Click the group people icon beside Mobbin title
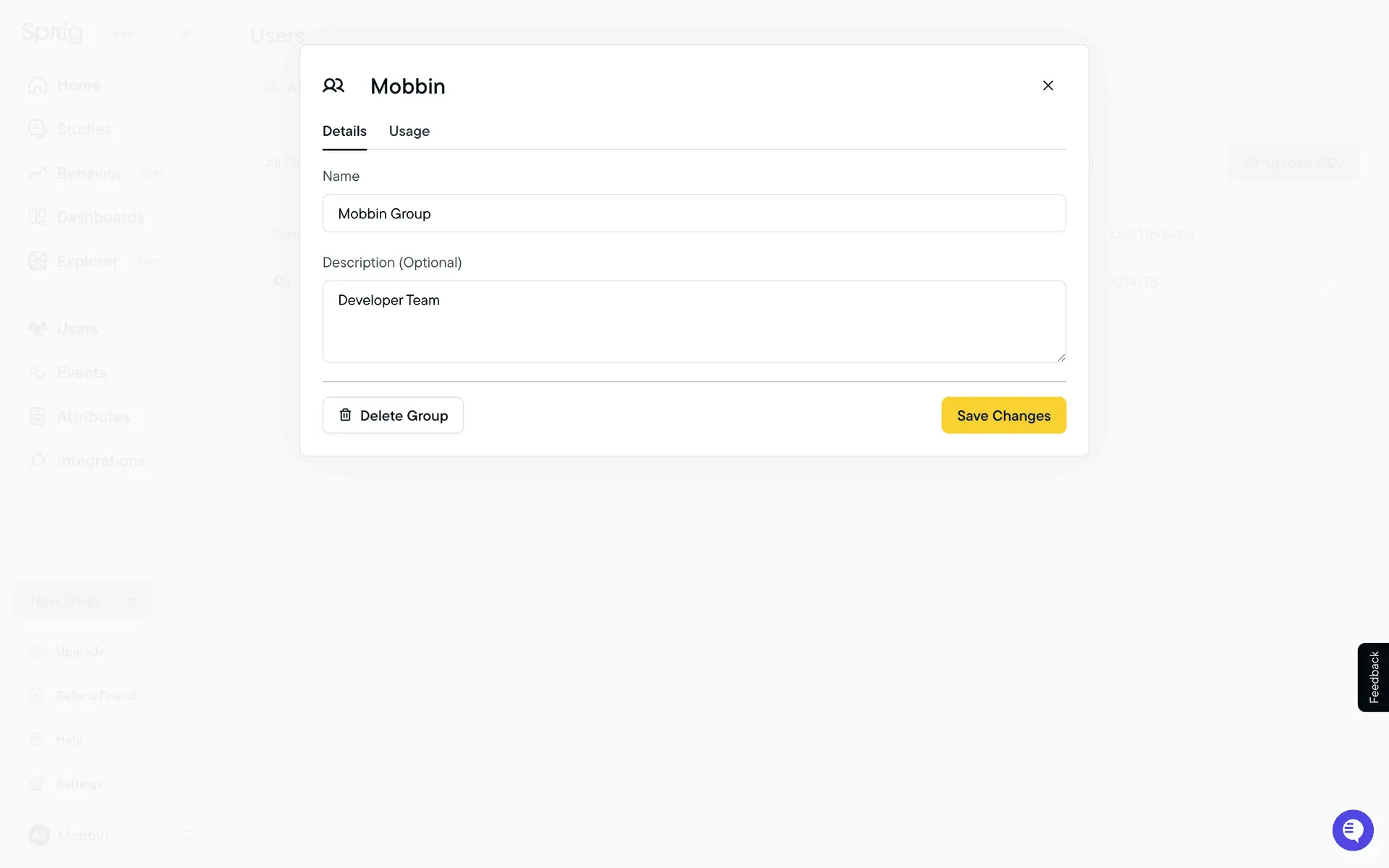 [x=334, y=85]
